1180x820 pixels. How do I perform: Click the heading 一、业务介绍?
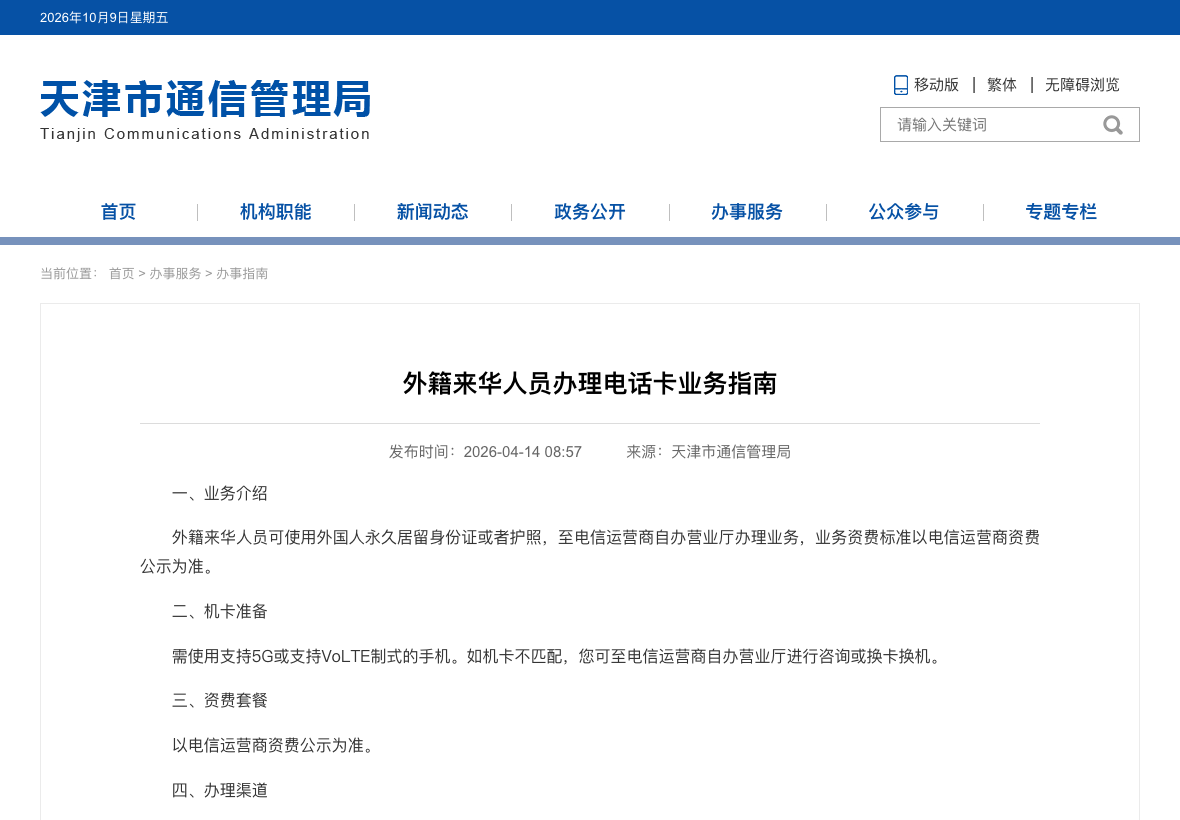coord(220,494)
